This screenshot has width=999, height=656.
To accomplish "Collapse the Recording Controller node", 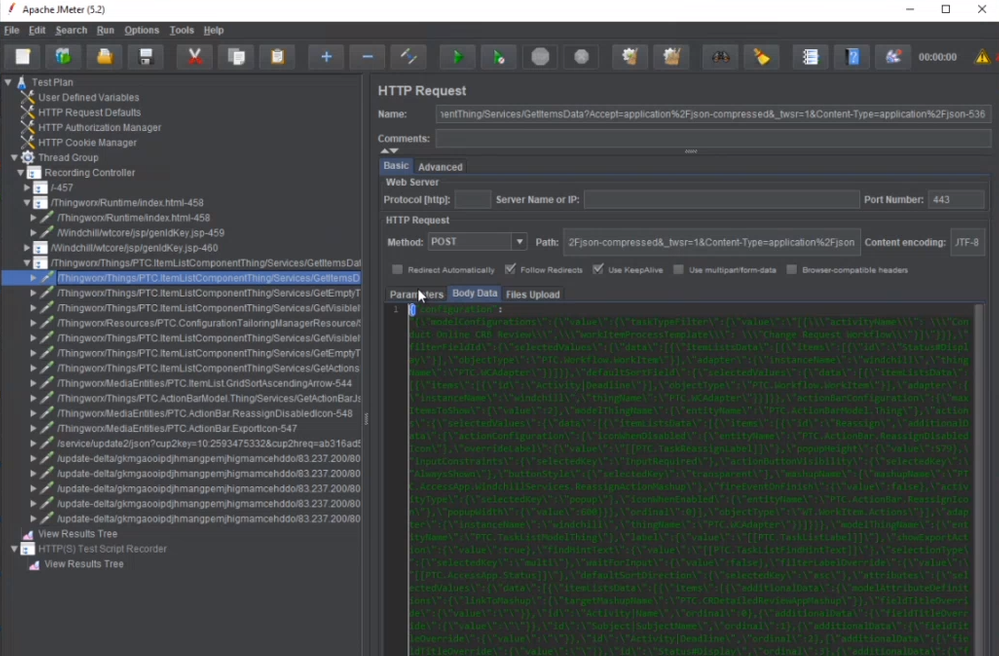I will pos(21,173).
